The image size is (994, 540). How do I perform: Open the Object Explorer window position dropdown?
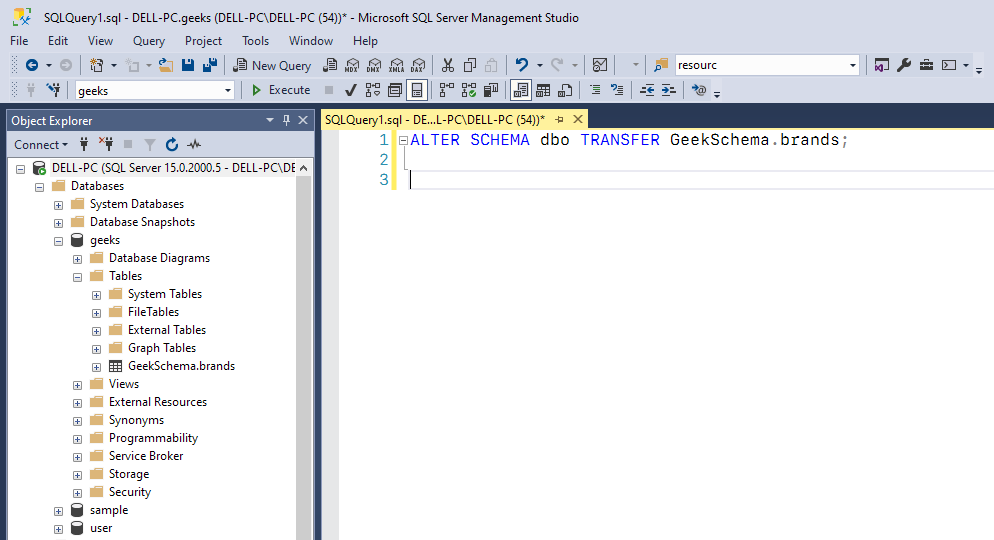click(x=269, y=120)
